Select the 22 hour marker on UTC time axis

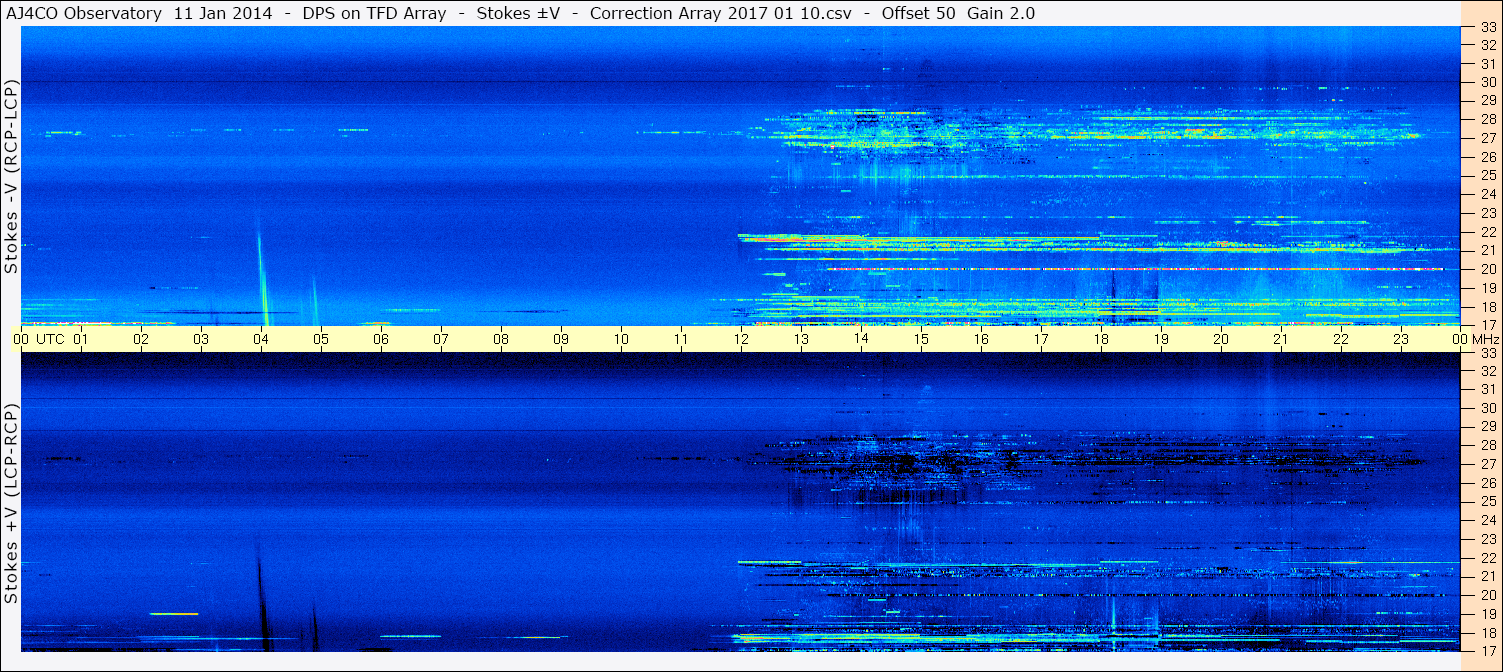point(1341,339)
